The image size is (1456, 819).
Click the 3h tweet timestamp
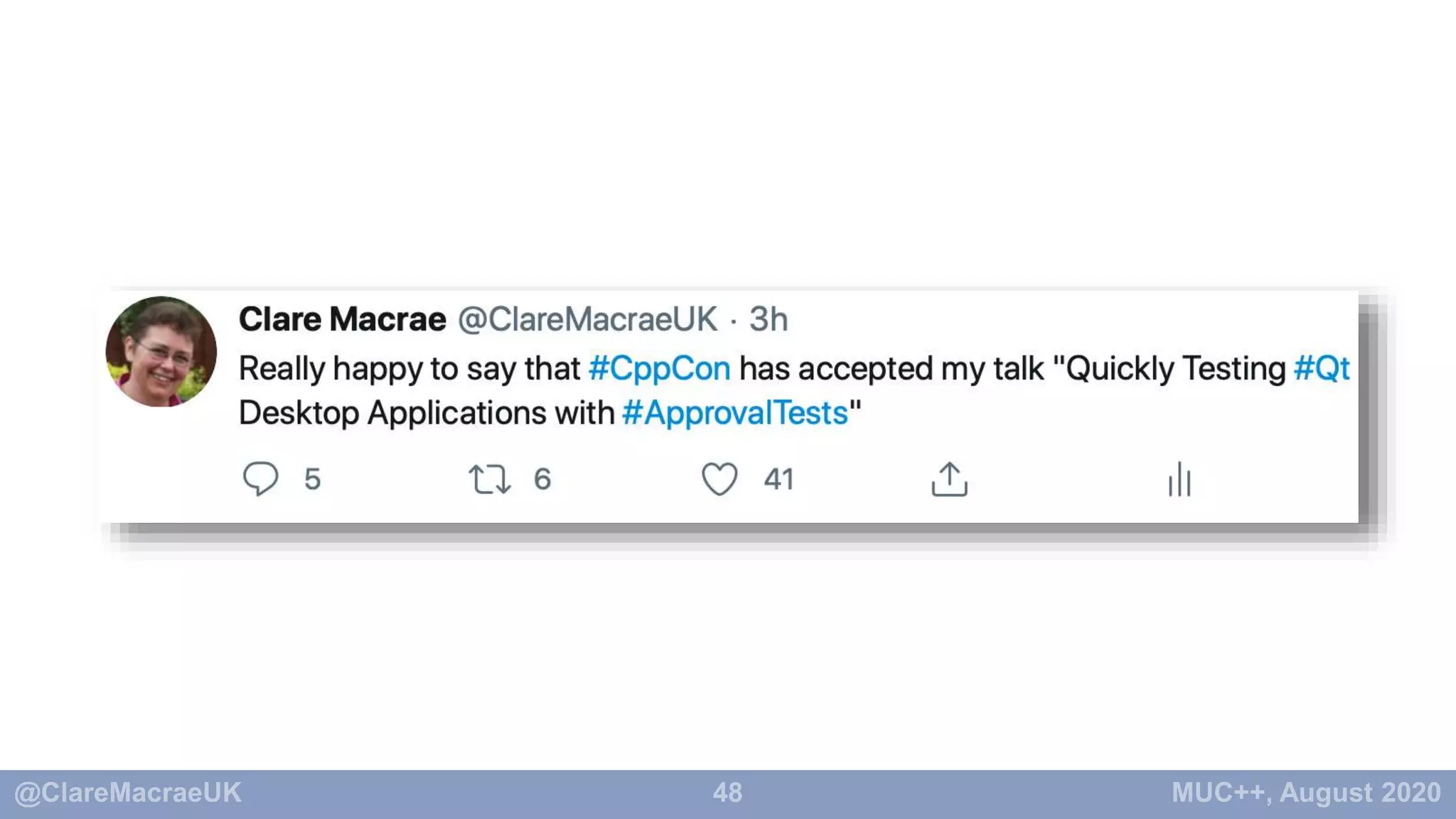tap(769, 319)
